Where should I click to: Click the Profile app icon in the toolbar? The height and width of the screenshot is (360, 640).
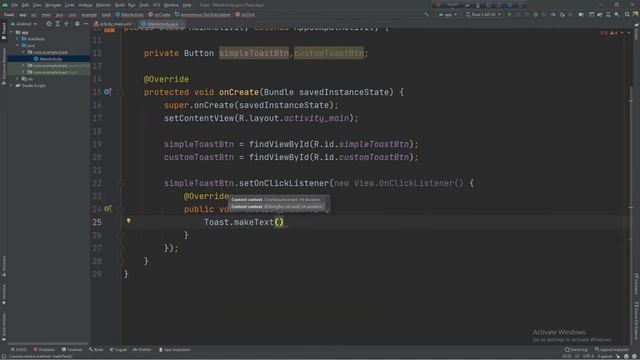coord(553,14)
